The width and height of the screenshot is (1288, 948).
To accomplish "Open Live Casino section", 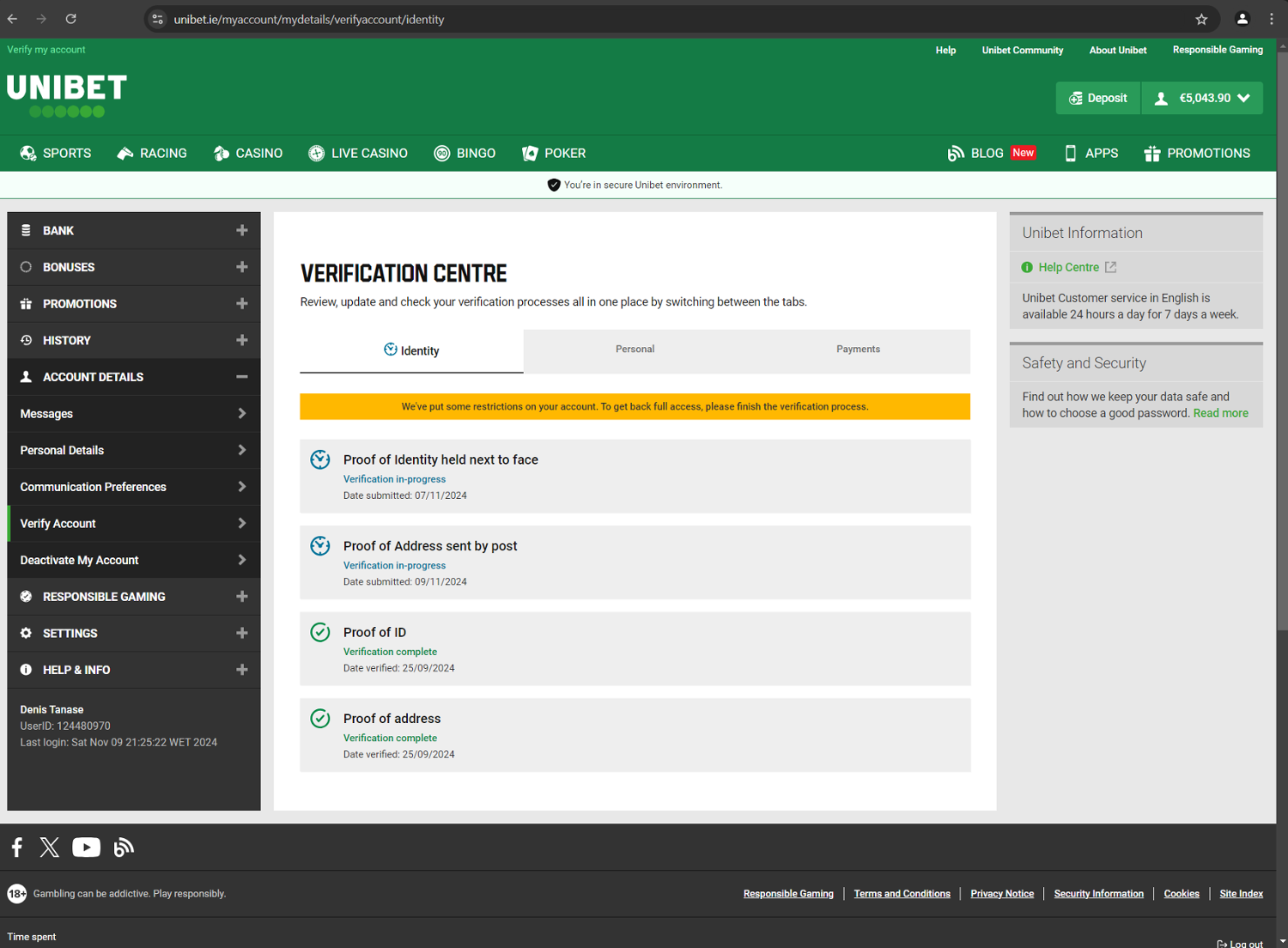I will pyautogui.click(x=358, y=153).
